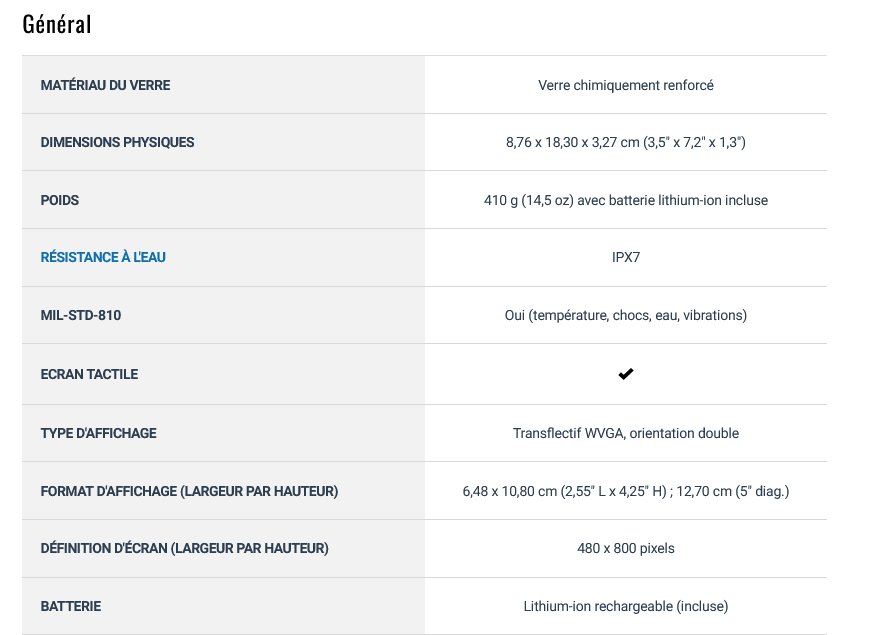The height and width of the screenshot is (635, 884).
Task: Select the Transflectif WVGA, orientation double value
Action: [626, 433]
